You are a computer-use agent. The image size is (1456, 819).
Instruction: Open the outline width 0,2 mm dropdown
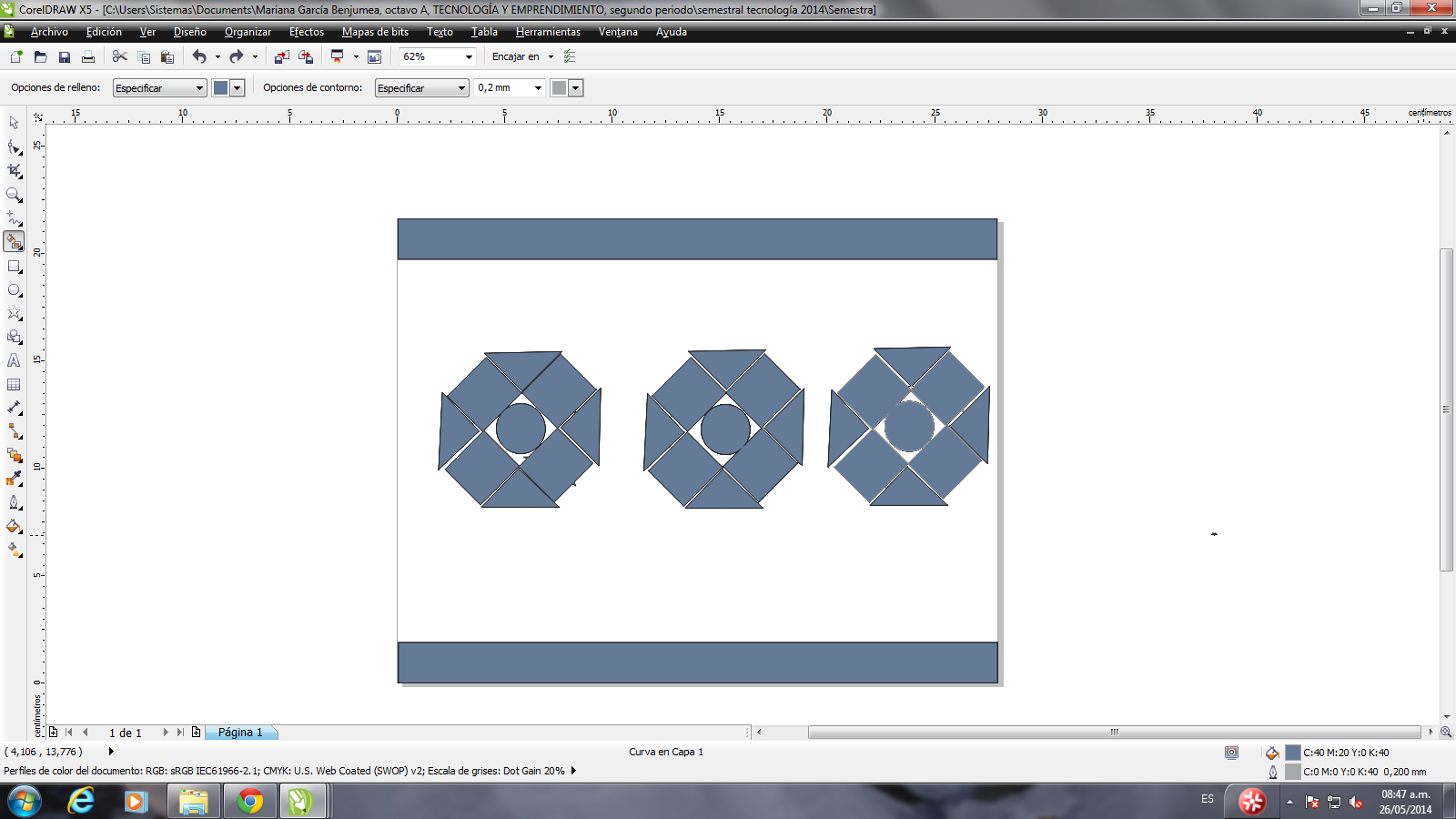pos(538,88)
